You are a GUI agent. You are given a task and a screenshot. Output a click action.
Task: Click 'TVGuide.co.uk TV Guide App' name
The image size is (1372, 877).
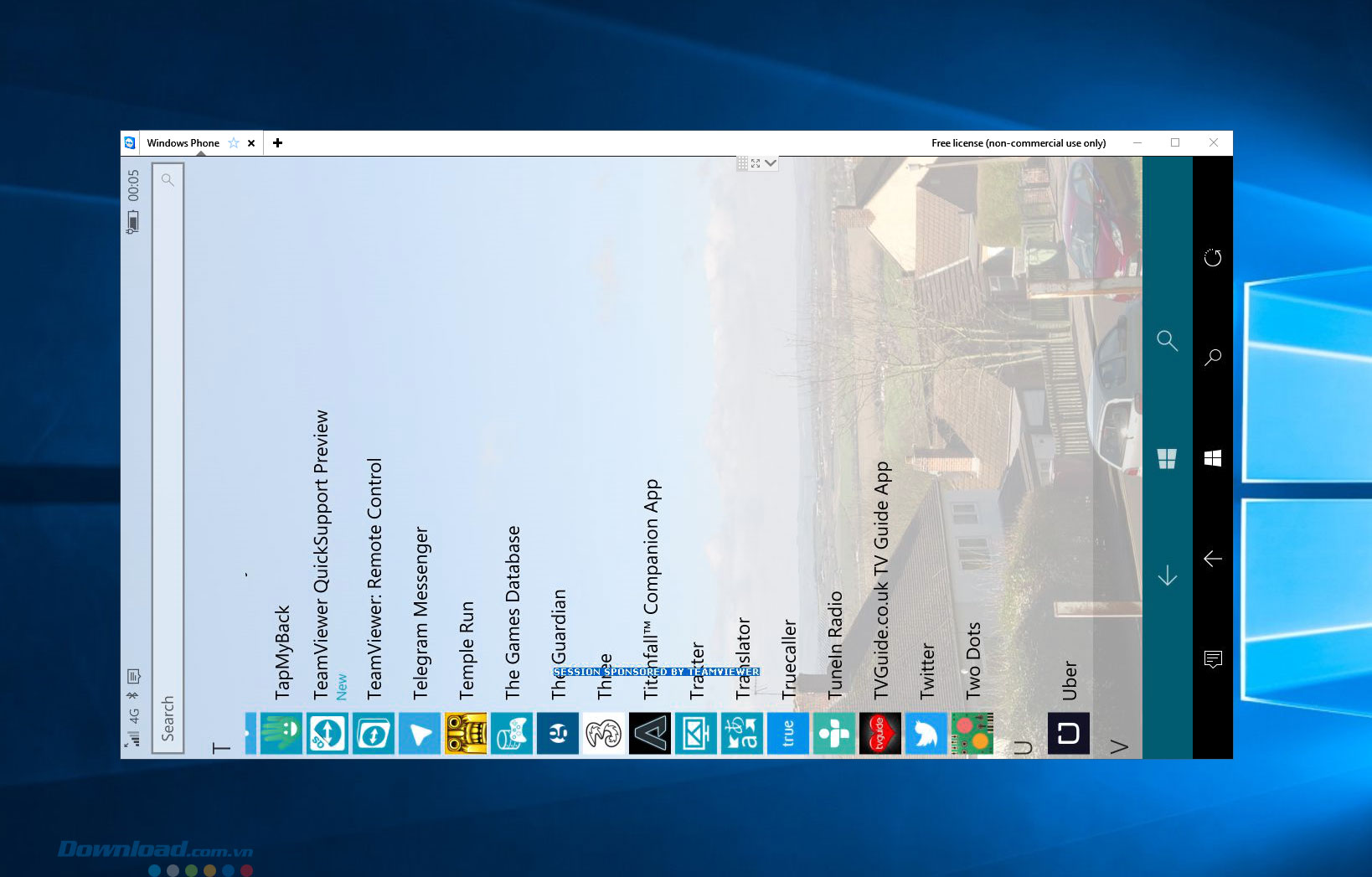881,580
